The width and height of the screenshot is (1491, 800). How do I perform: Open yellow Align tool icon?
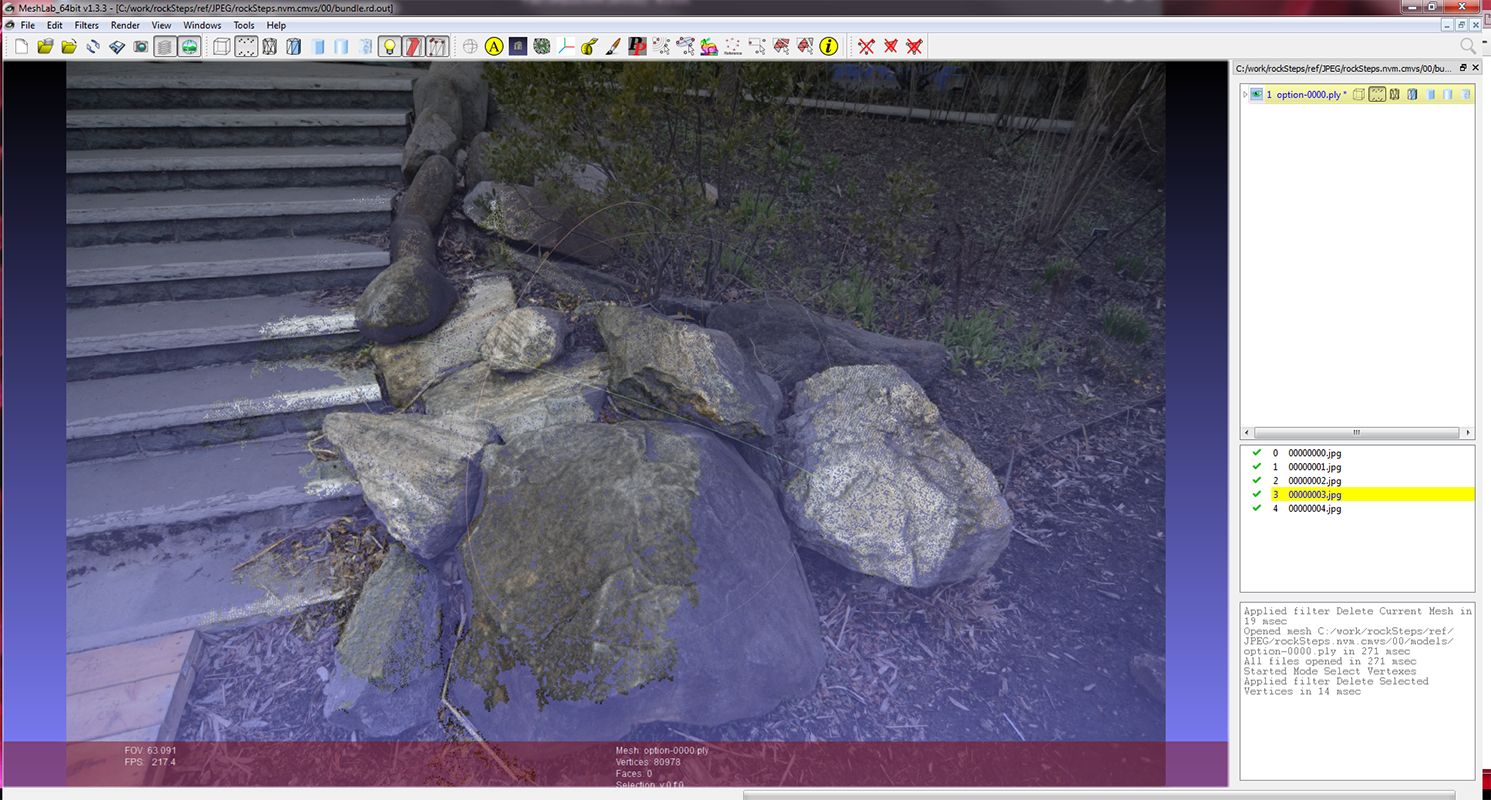click(x=494, y=46)
